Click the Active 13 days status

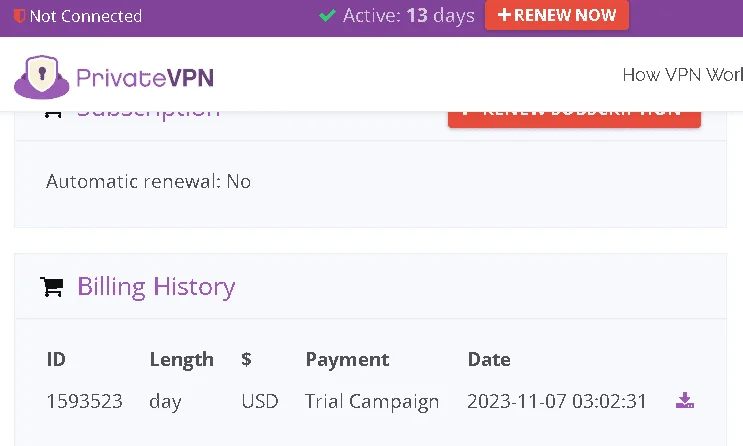(408, 16)
